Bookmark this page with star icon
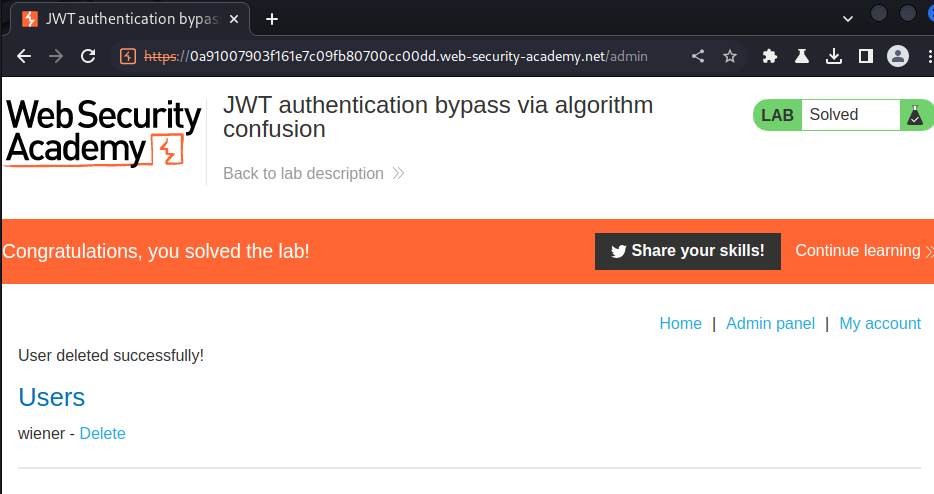Viewport: 934px width, 494px height. point(730,56)
